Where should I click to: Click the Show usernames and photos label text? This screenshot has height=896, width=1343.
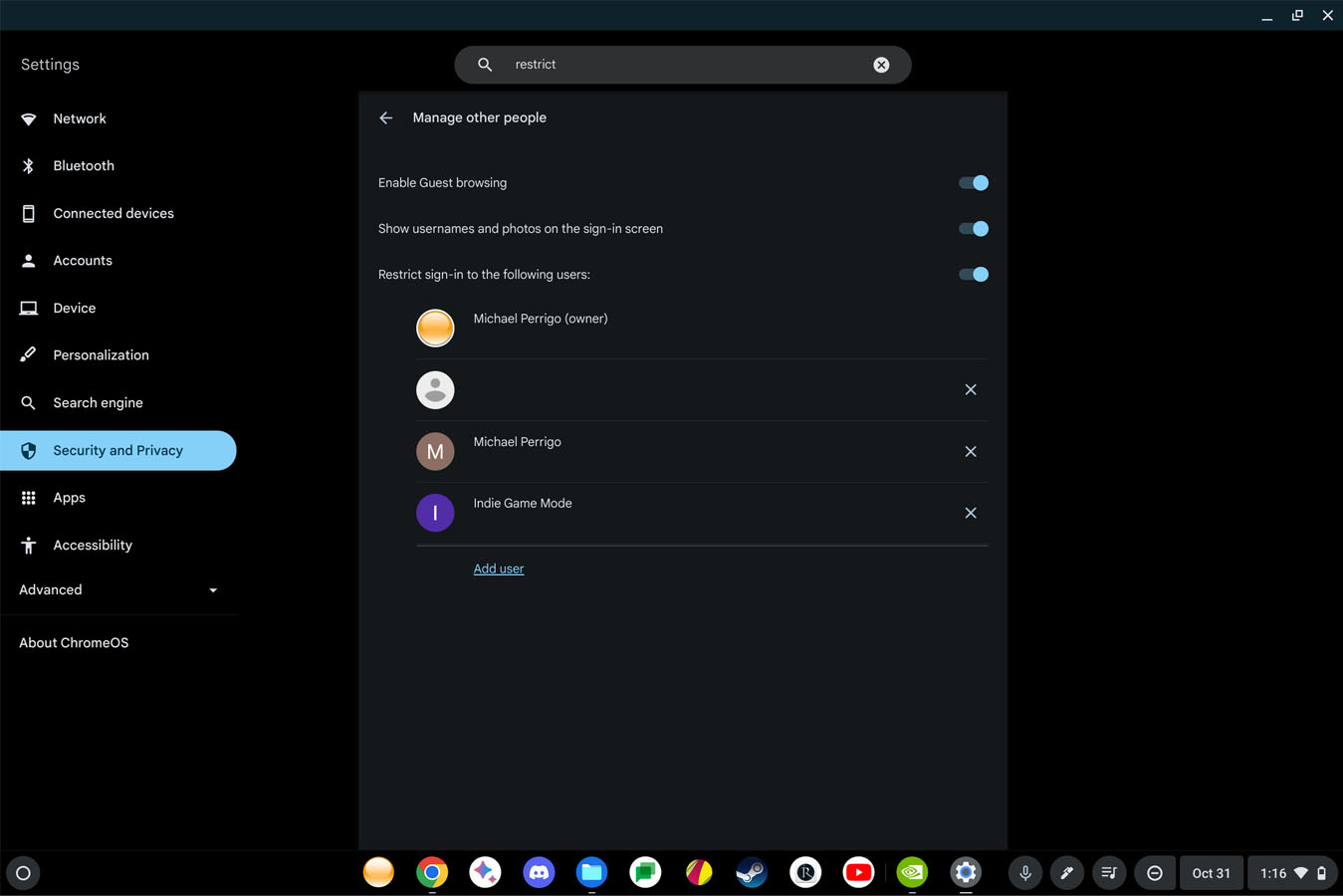coord(521,229)
